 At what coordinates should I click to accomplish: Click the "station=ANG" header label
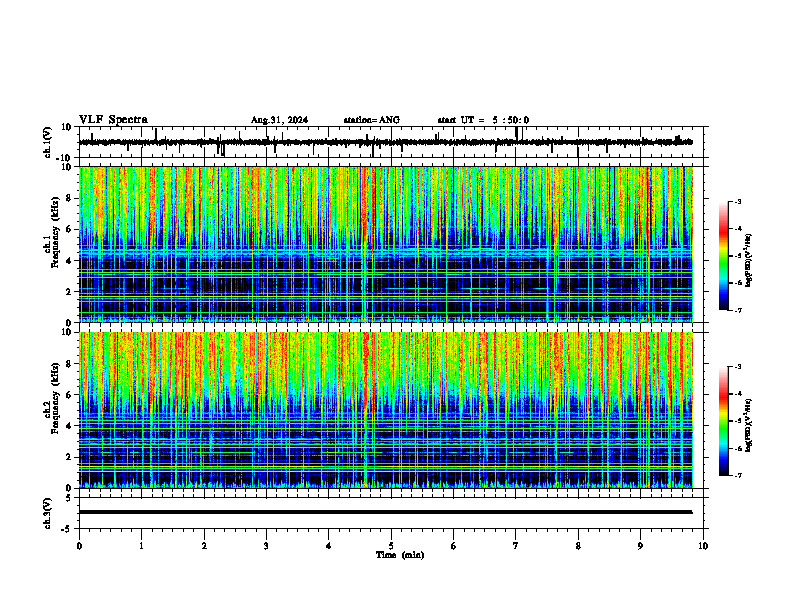[371, 120]
